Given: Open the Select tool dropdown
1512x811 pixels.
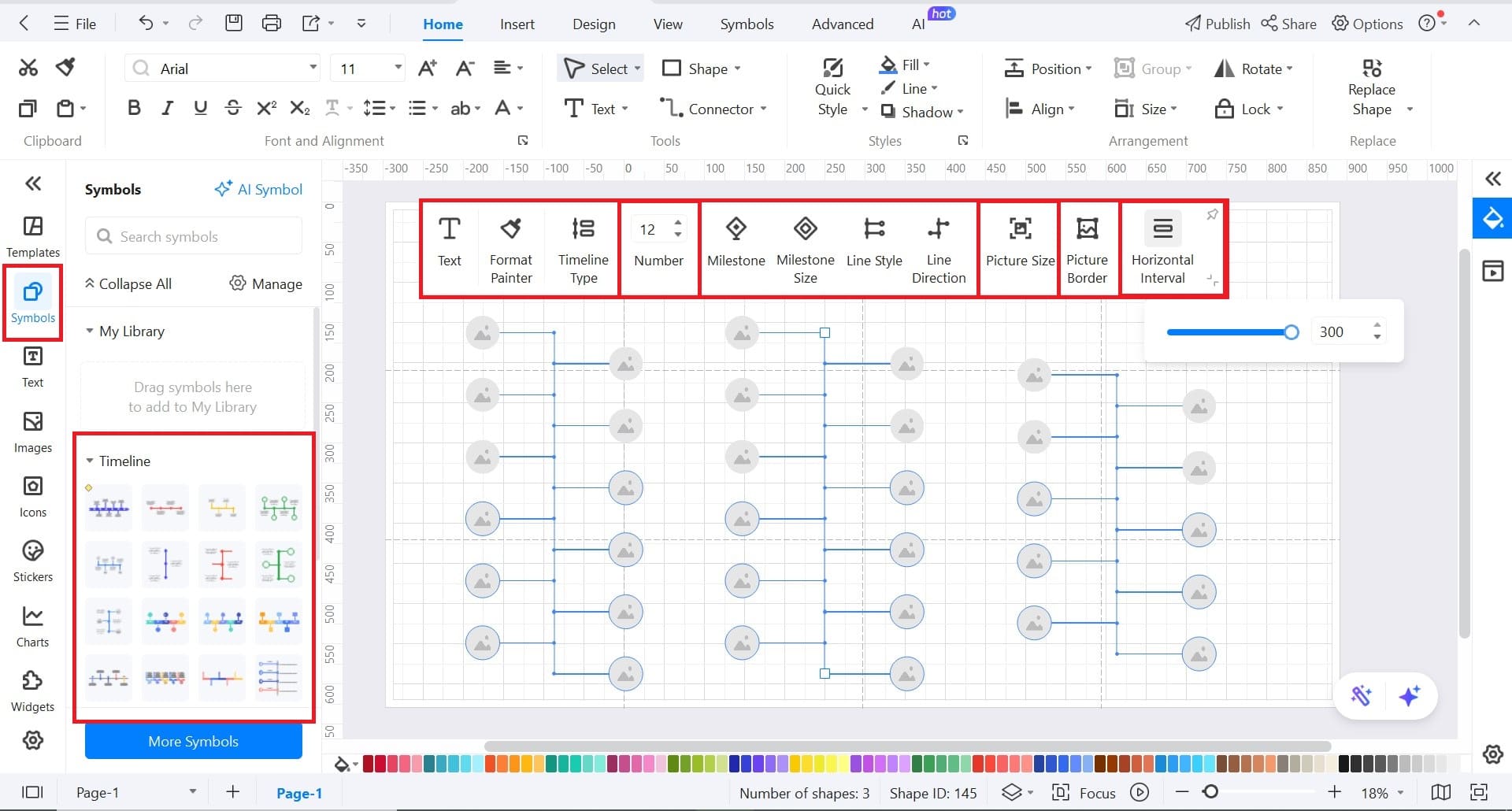Looking at the screenshot, I should coord(637,69).
